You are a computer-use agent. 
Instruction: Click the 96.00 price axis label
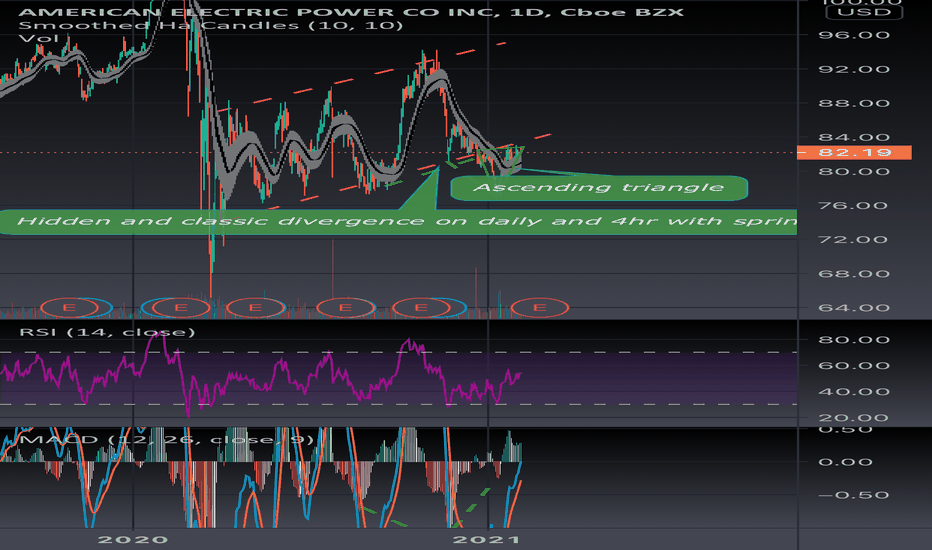click(854, 35)
